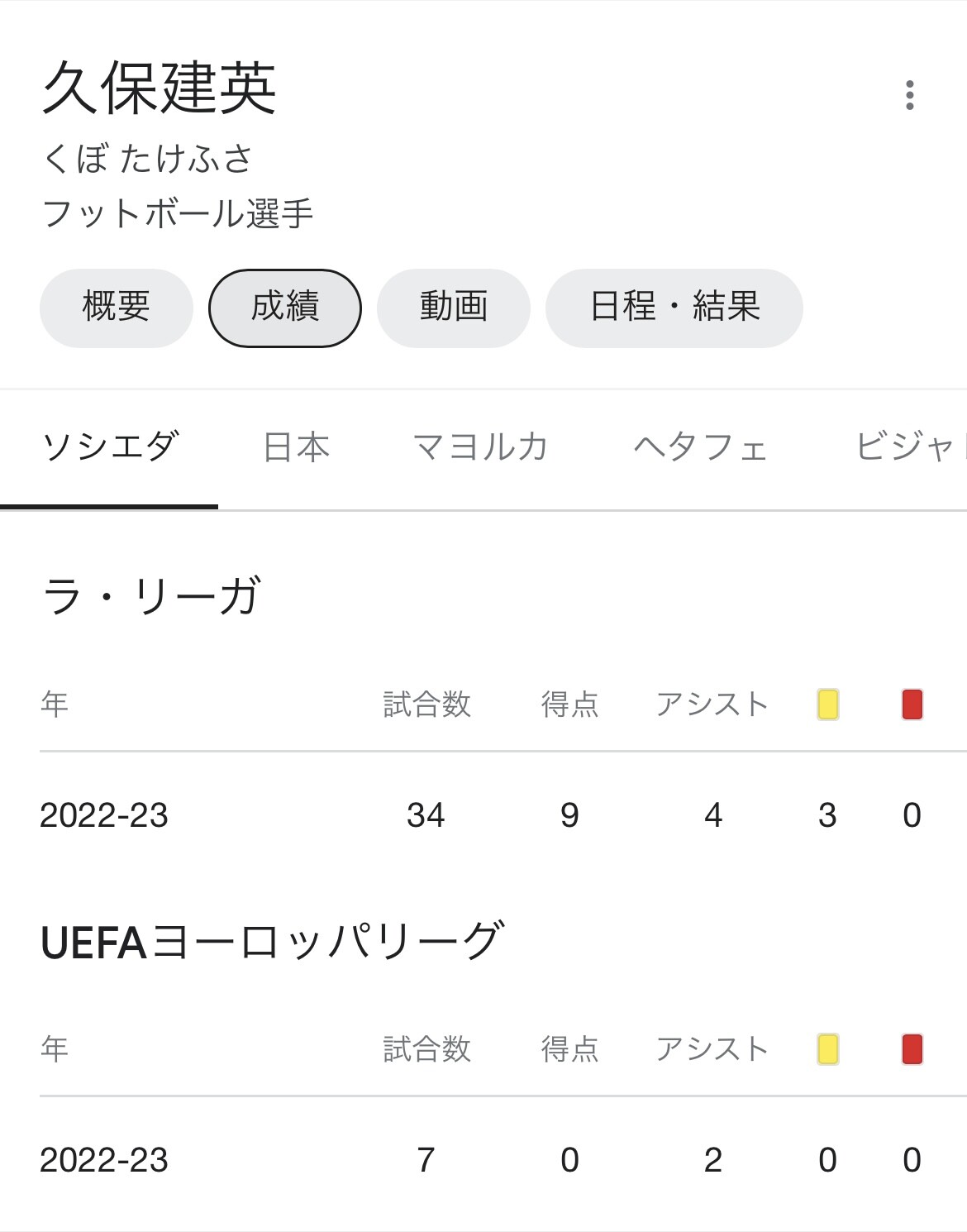Screen dimensions: 967x1232
Task: Switch to the マヨルカ tab
Action: (x=480, y=447)
